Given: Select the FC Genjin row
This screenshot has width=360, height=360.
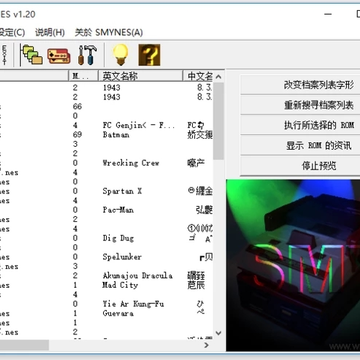Looking at the screenshot, I should click(x=107, y=125).
